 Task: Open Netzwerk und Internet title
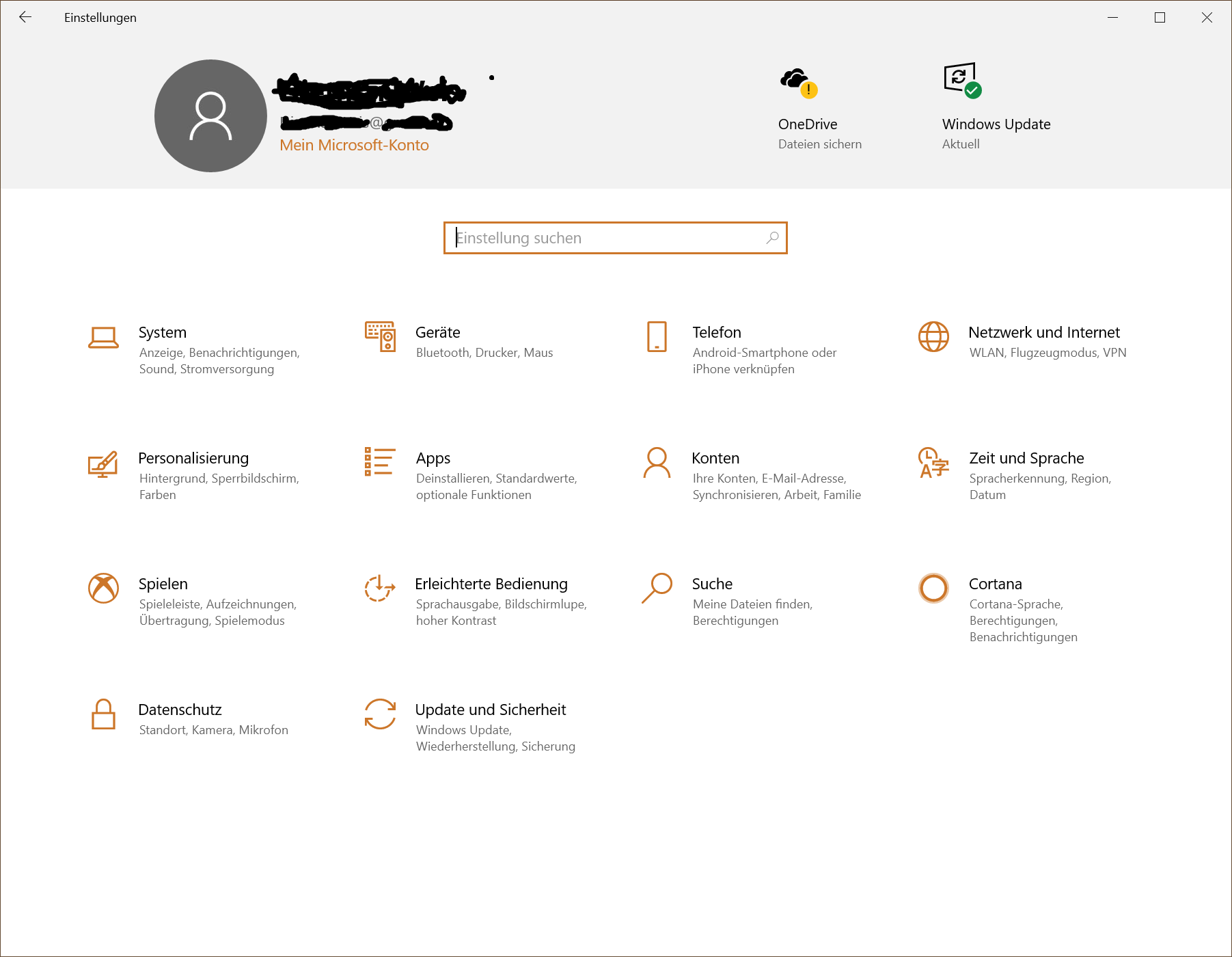pos(1044,332)
